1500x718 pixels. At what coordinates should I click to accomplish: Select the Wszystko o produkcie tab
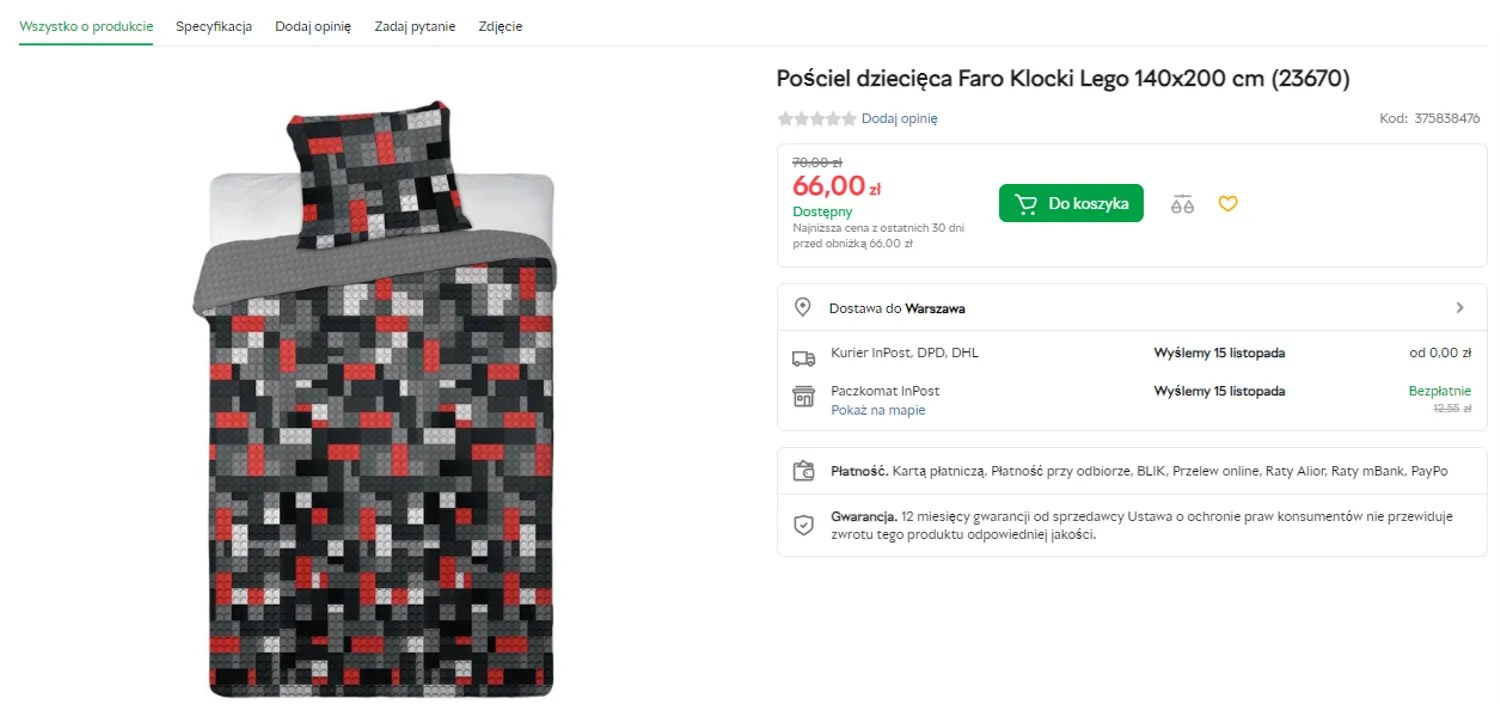[86, 27]
